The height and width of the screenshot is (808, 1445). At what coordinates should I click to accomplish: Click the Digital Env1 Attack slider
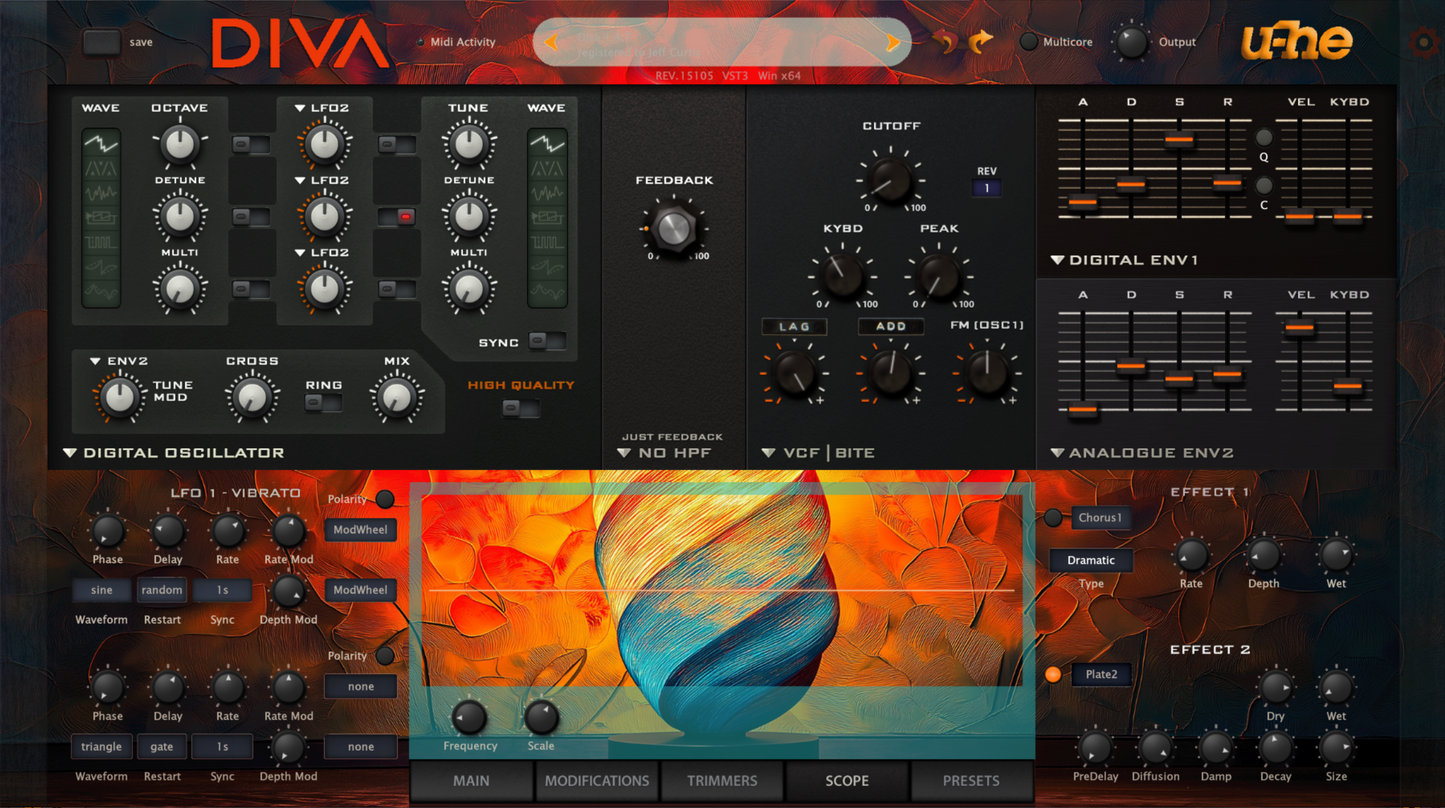click(x=1083, y=202)
